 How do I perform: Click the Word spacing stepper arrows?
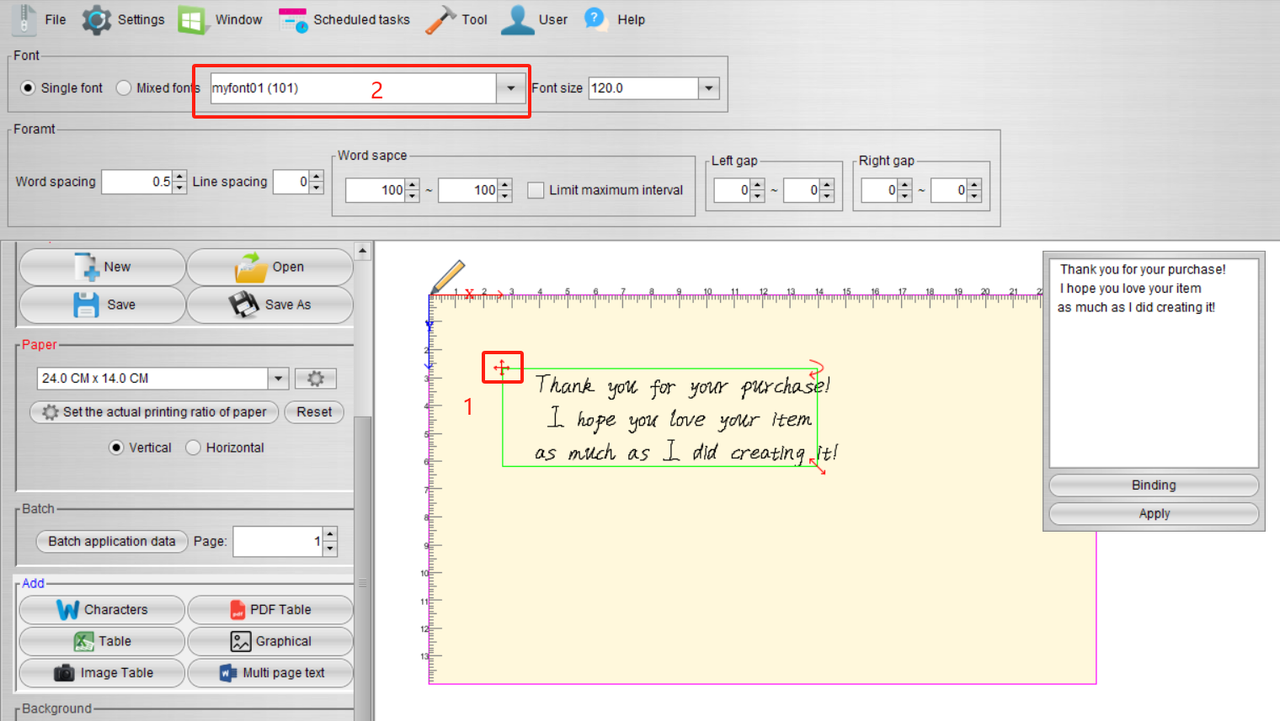[x=180, y=182]
